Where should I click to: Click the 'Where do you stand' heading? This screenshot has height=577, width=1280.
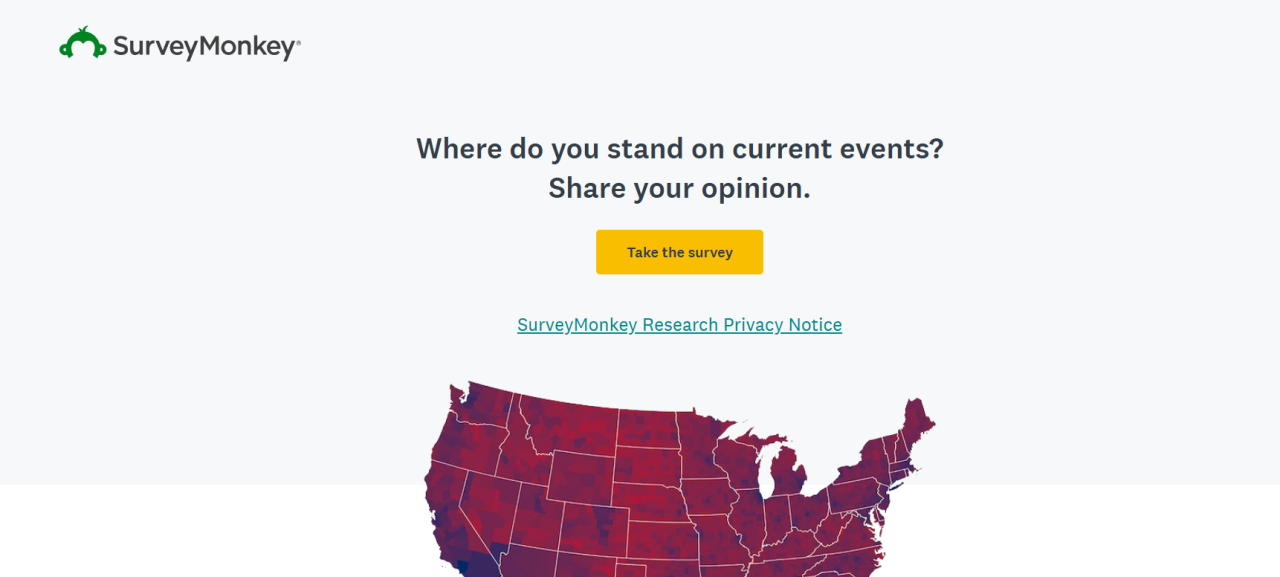680,148
